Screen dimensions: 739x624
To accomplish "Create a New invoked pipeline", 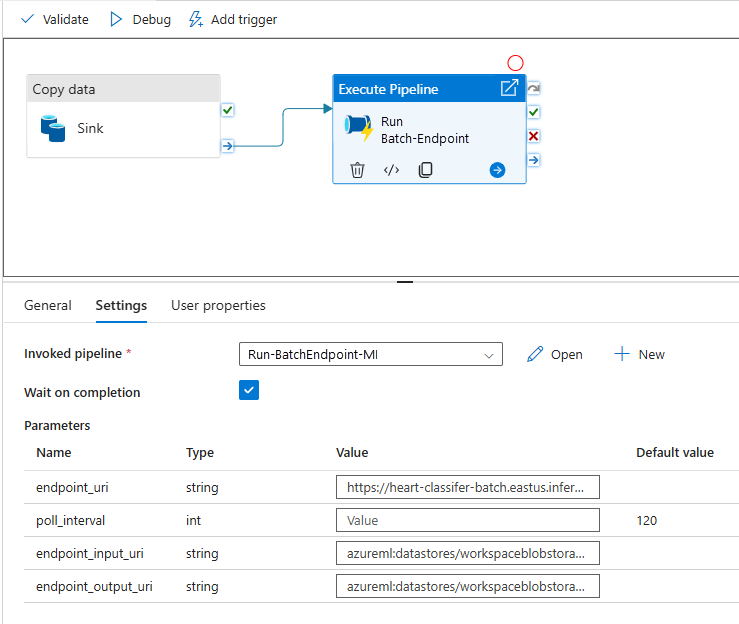I will 639,354.
